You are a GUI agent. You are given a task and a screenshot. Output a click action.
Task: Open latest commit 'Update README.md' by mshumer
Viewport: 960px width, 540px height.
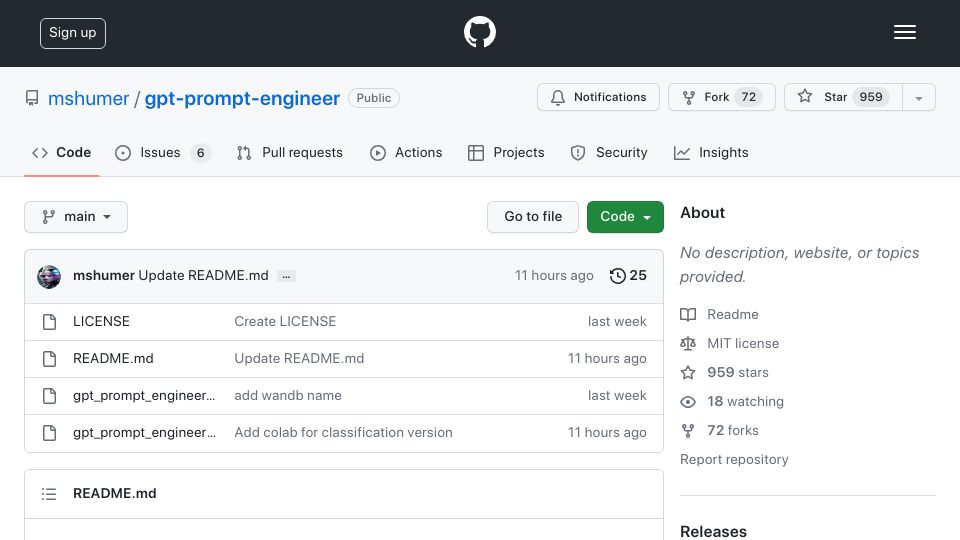(203, 276)
